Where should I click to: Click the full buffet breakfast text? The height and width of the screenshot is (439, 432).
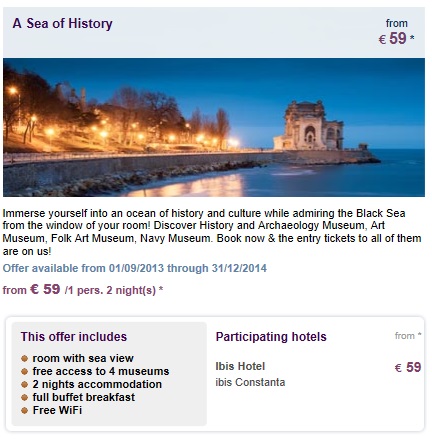[x=84, y=397]
